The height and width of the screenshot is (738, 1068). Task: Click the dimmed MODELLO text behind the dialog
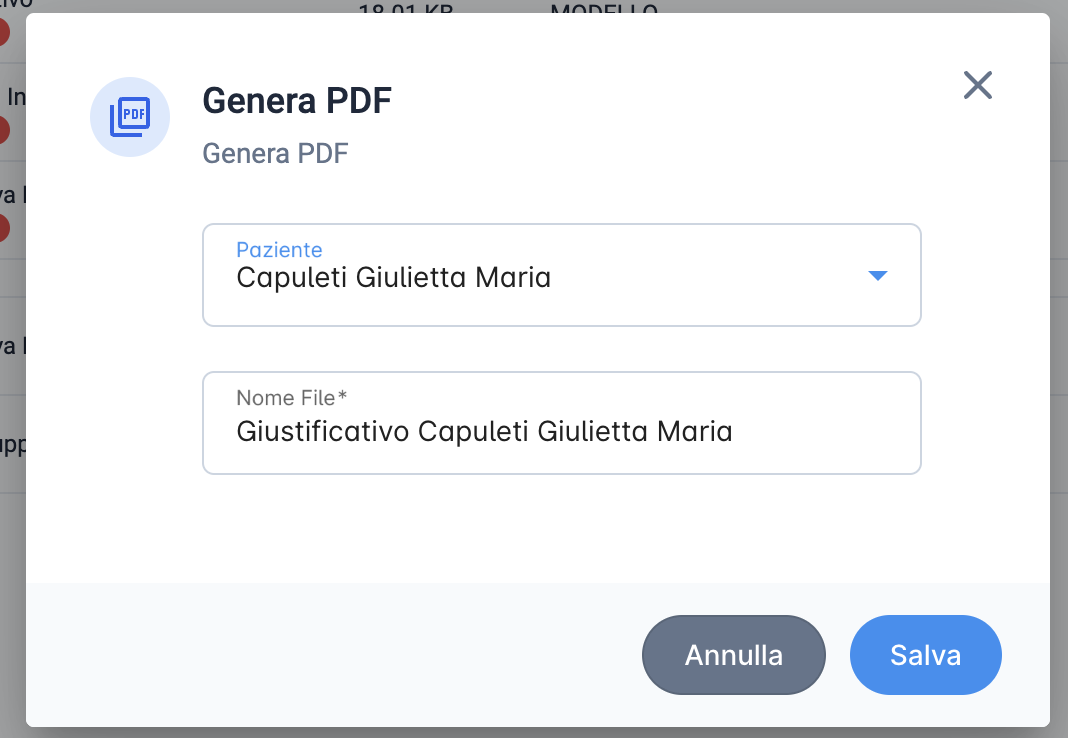[x=604, y=8]
